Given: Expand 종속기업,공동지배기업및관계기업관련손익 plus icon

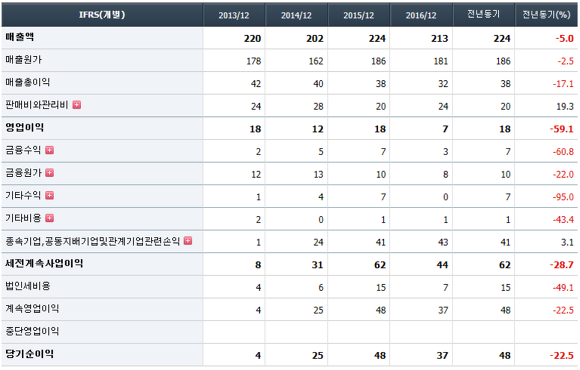Looking at the screenshot, I should tap(188, 241).
